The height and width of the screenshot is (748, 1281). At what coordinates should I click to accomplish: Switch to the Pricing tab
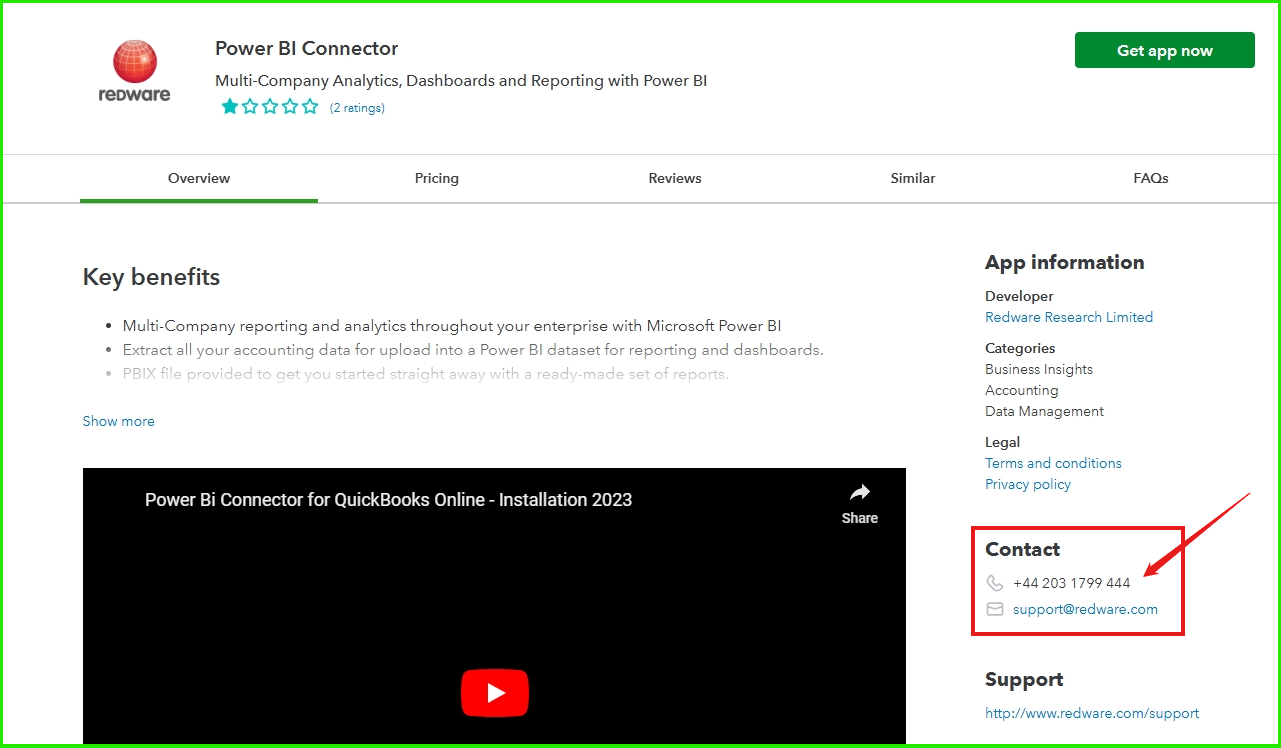click(x=437, y=178)
